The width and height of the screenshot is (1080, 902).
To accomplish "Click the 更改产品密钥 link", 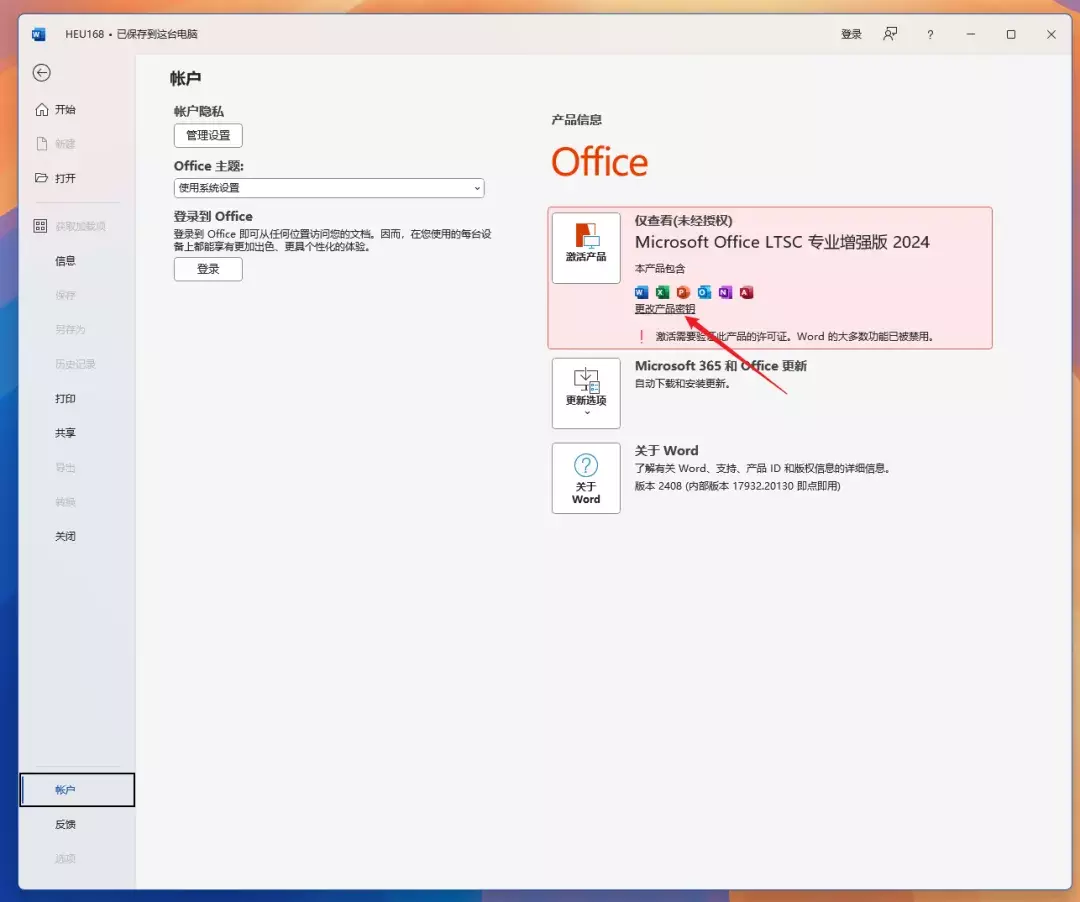I will [x=665, y=309].
